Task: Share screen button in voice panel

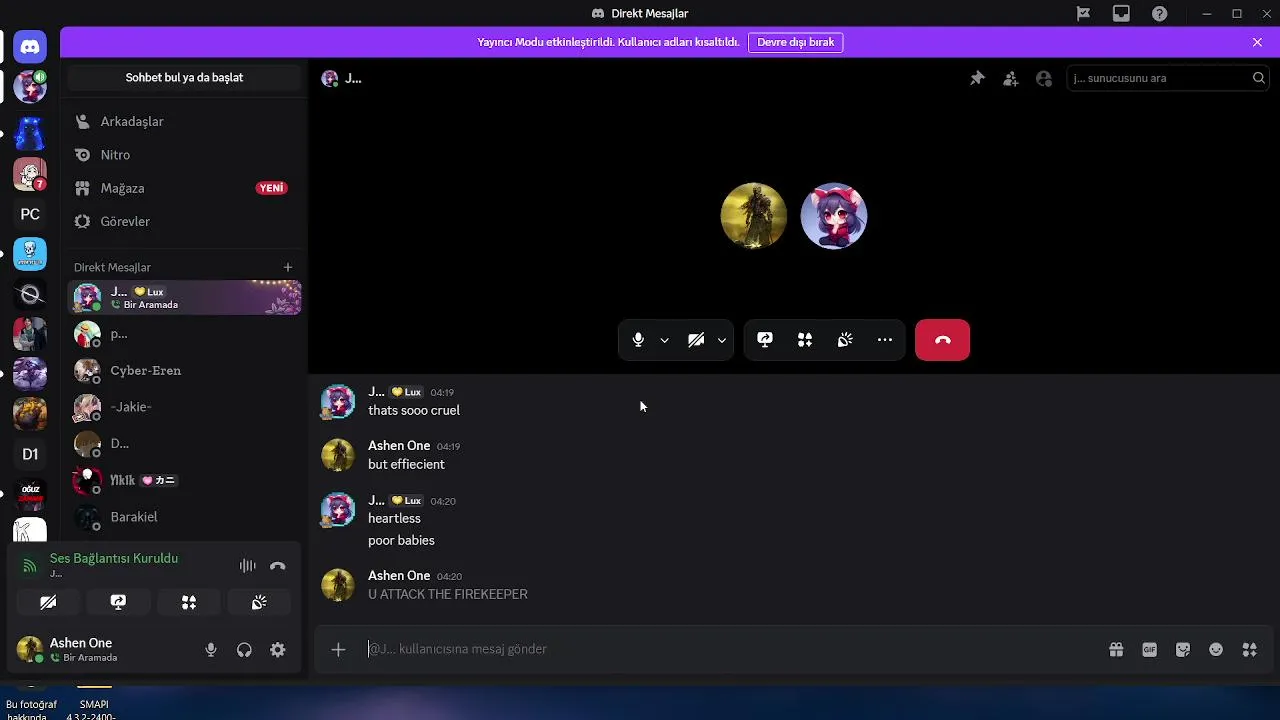Action: pyautogui.click(x=118, y=602)
